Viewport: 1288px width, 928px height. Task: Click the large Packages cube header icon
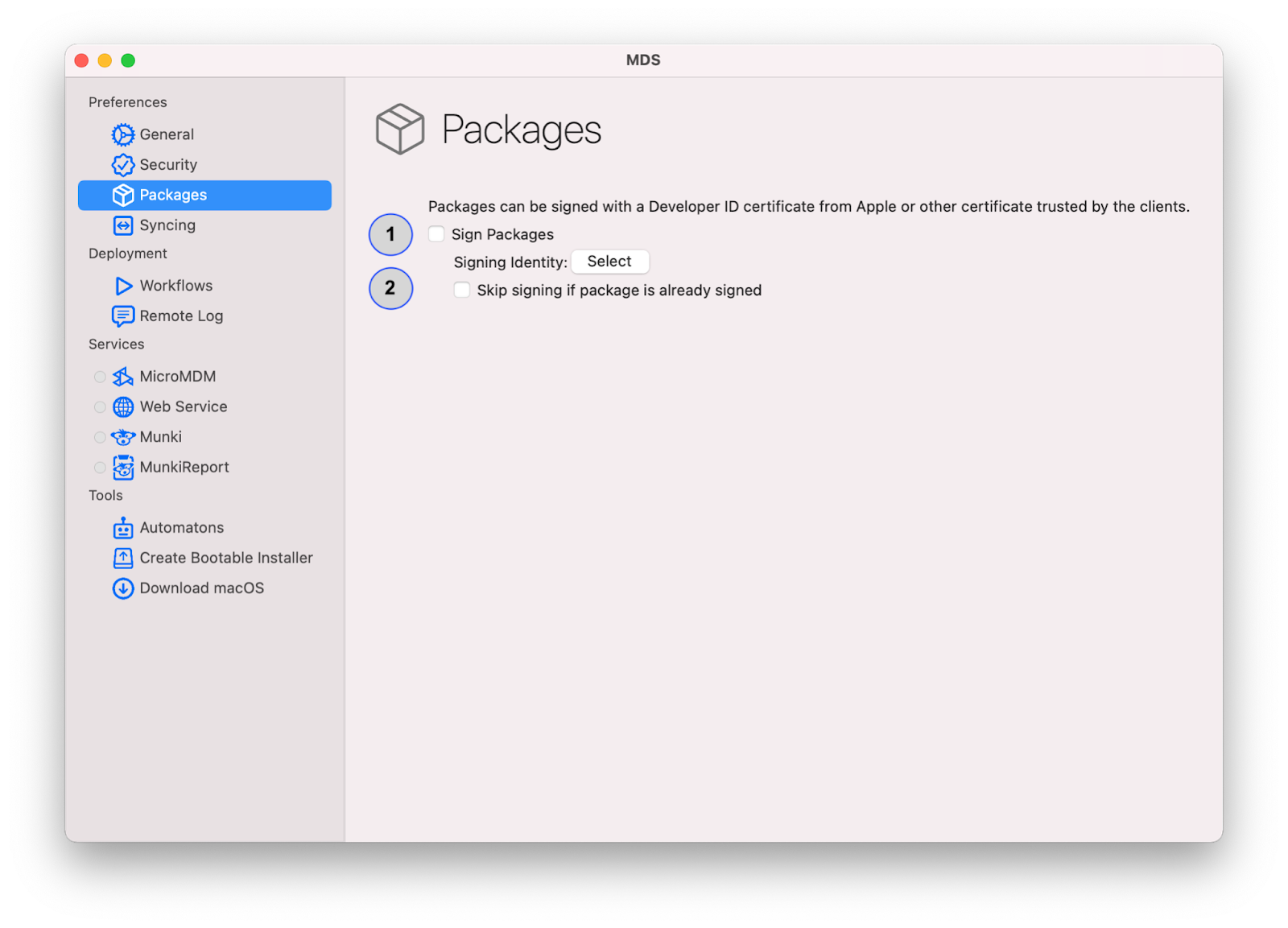click(x=399, y=129)
